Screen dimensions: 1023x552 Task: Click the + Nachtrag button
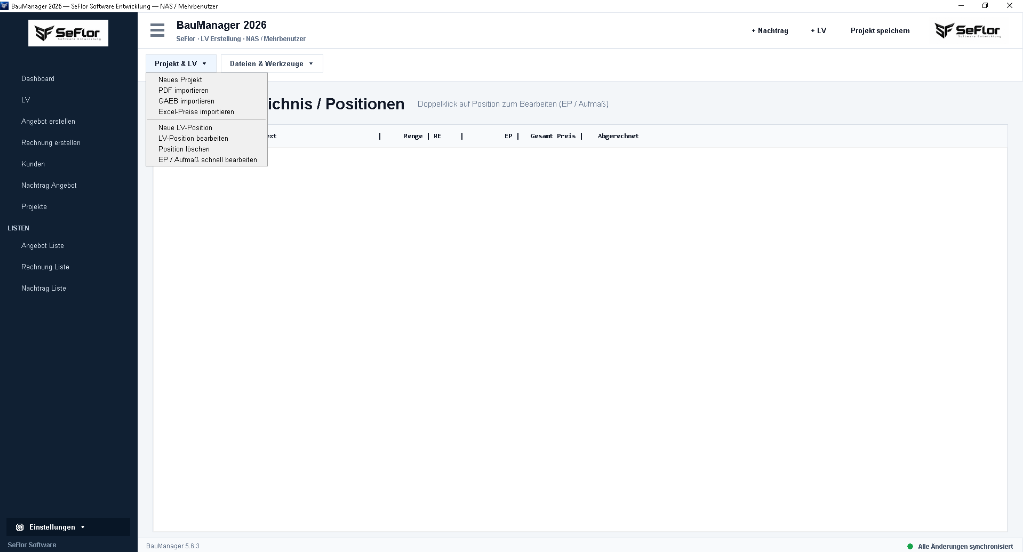[770, 31]
